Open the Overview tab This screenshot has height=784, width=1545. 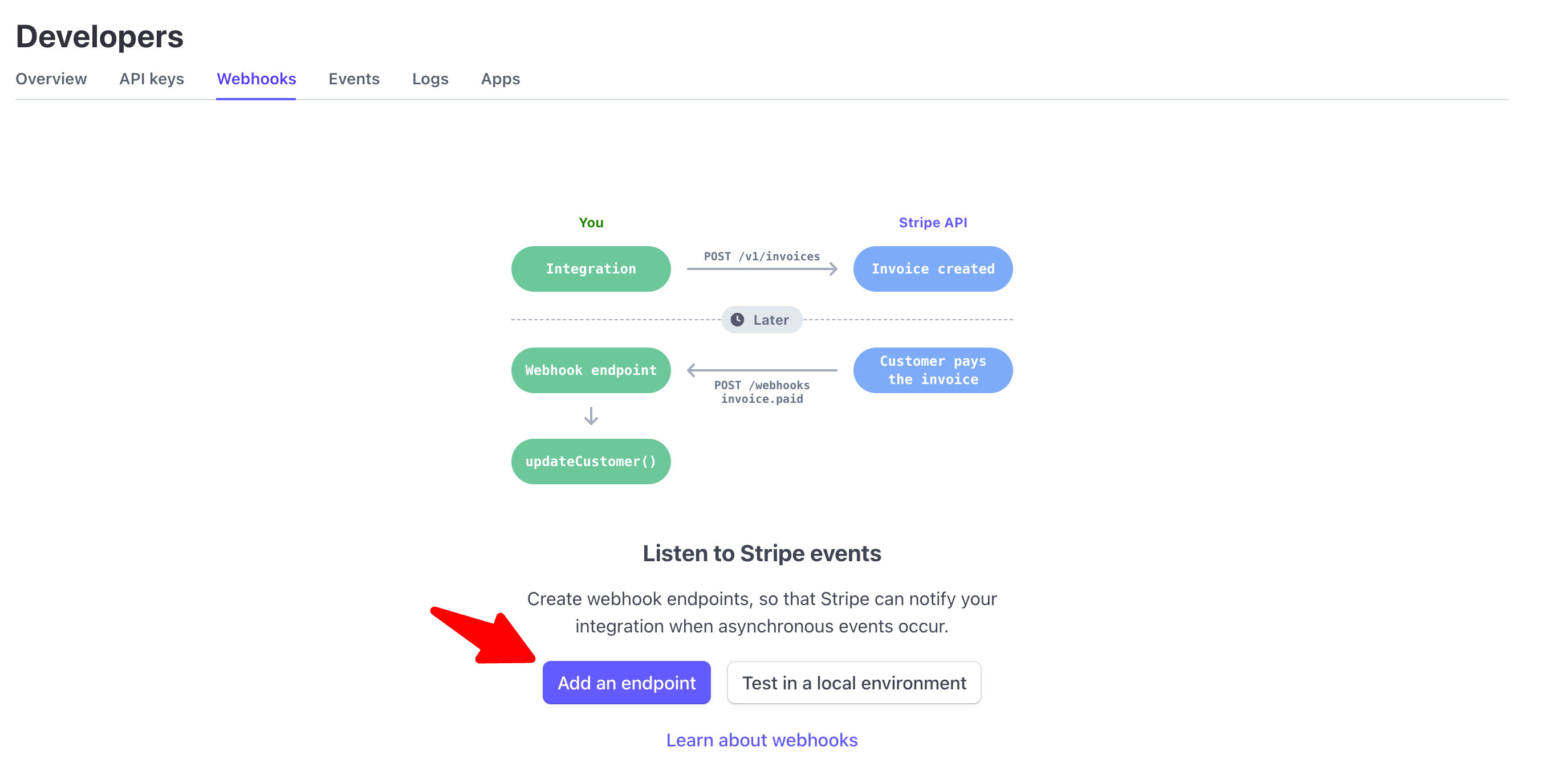(x=51, y=79)
